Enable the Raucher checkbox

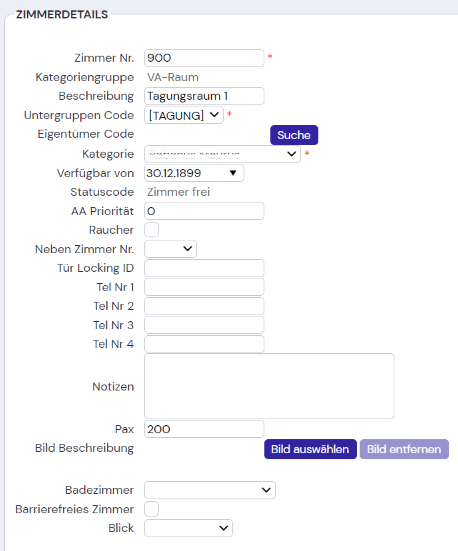(151, 230)
